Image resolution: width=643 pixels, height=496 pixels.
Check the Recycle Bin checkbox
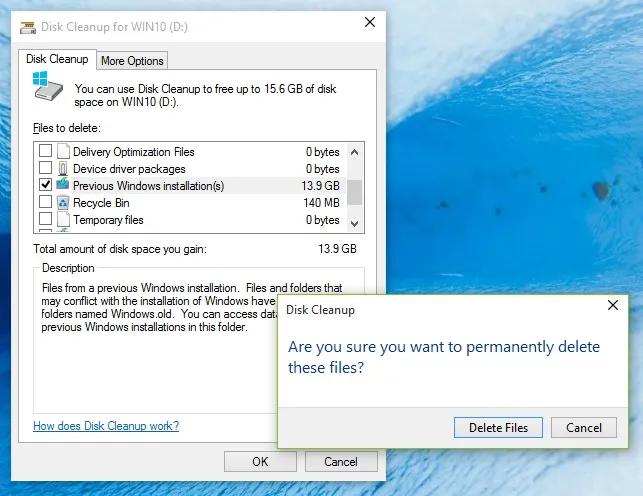click(x=45, y=202)
